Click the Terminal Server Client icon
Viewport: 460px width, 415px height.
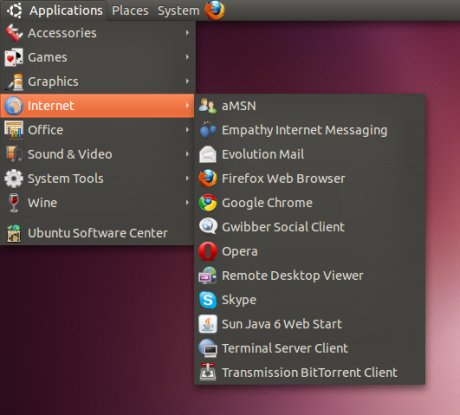[x=208, y=348]
